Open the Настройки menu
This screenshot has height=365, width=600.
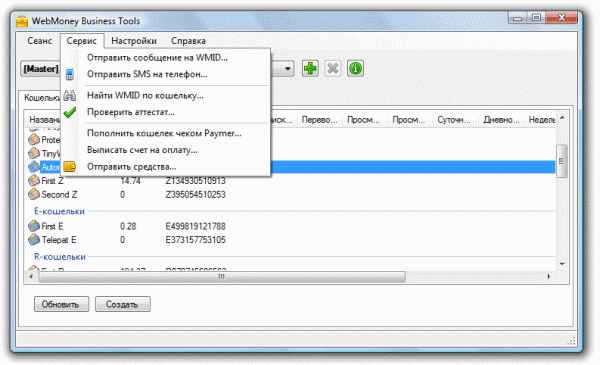tap(134, 41)
